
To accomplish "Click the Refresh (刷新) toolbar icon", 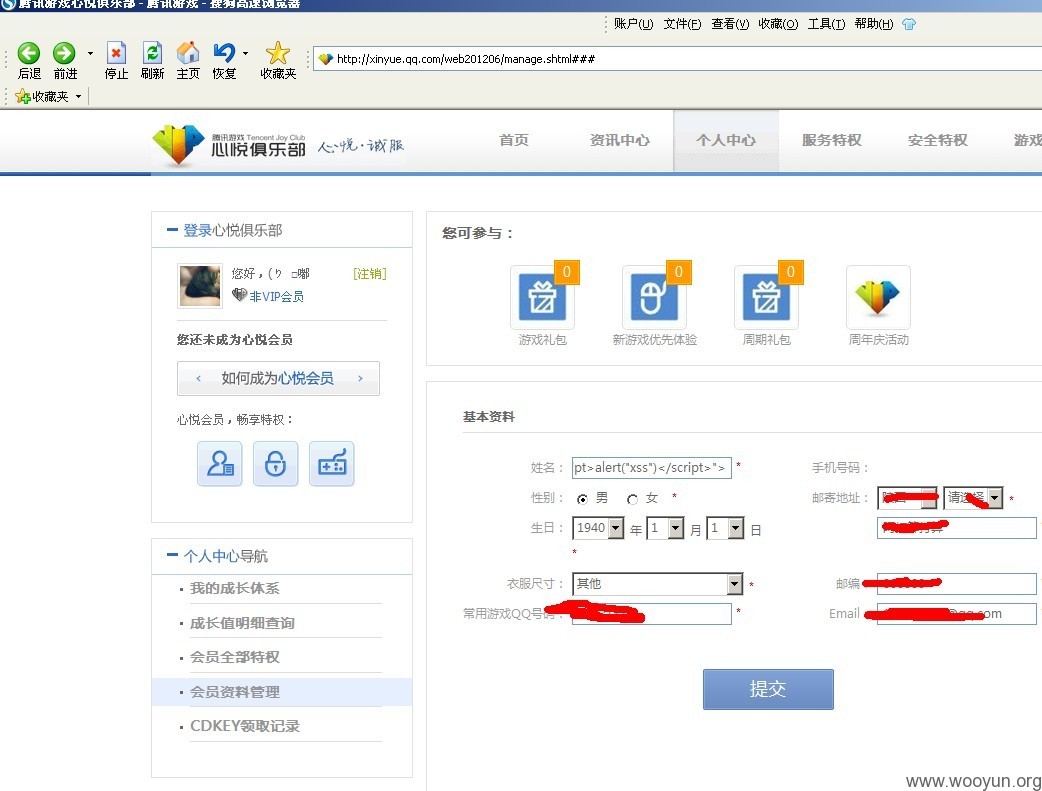I will [152, 60].
